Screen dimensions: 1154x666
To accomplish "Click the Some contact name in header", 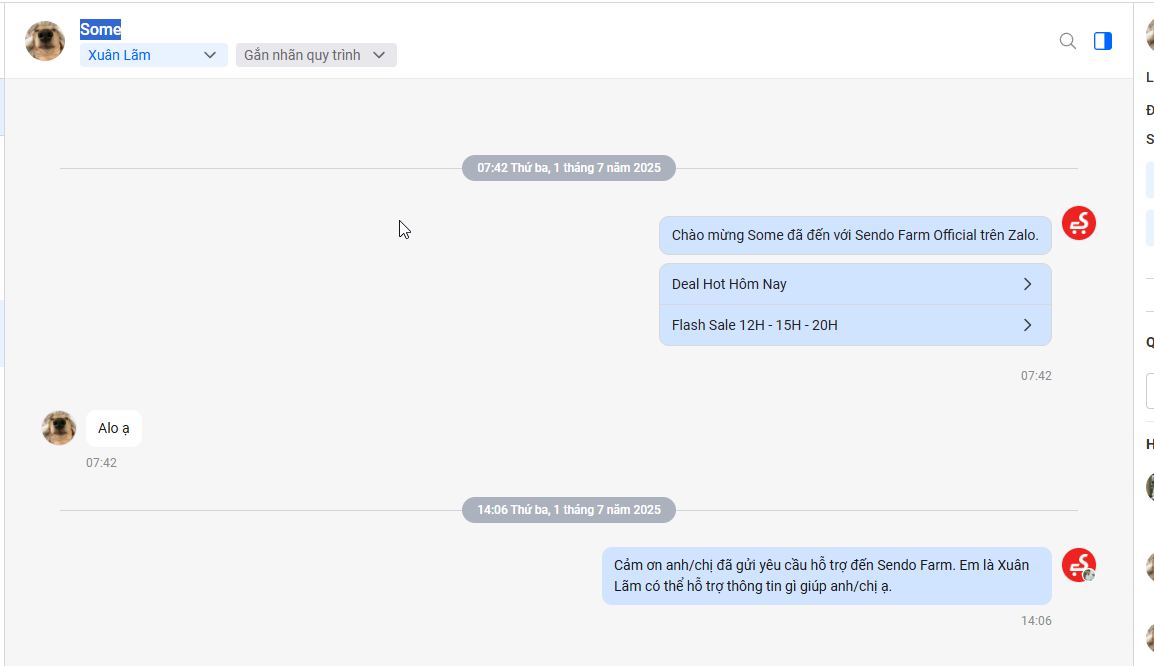I will 100,29.
